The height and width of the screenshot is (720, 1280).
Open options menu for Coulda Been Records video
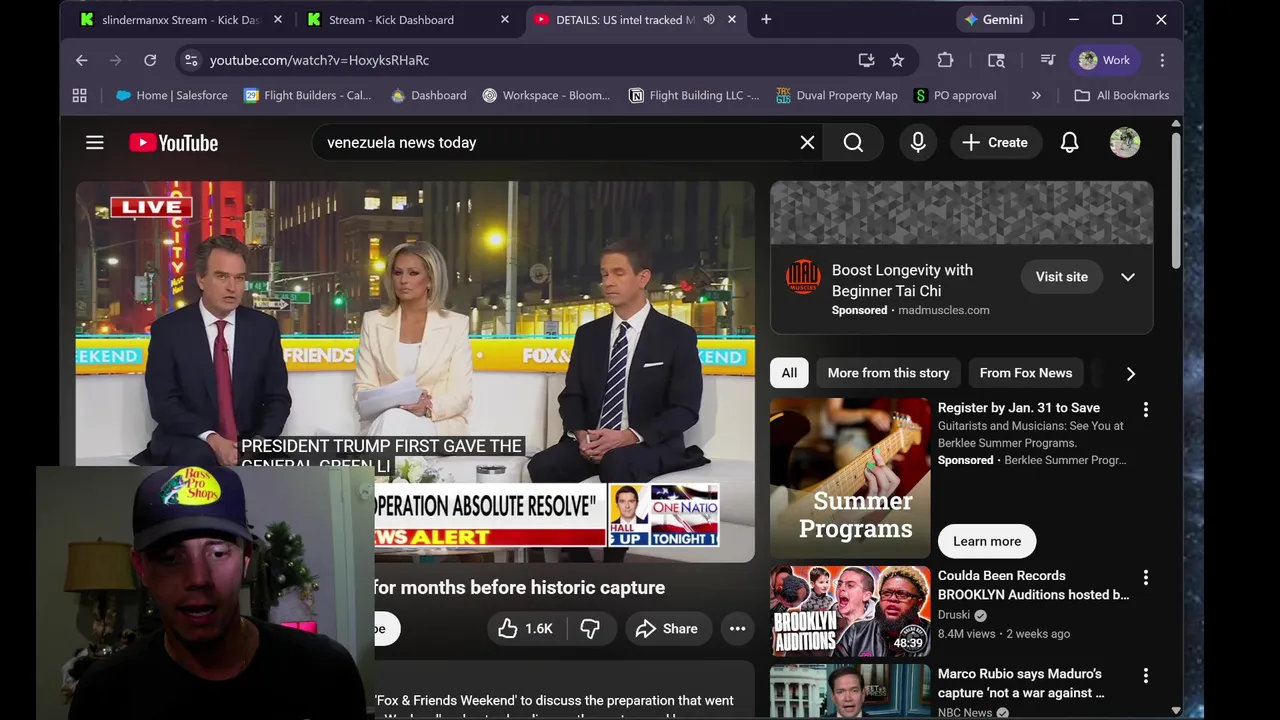coord(1146,577)
